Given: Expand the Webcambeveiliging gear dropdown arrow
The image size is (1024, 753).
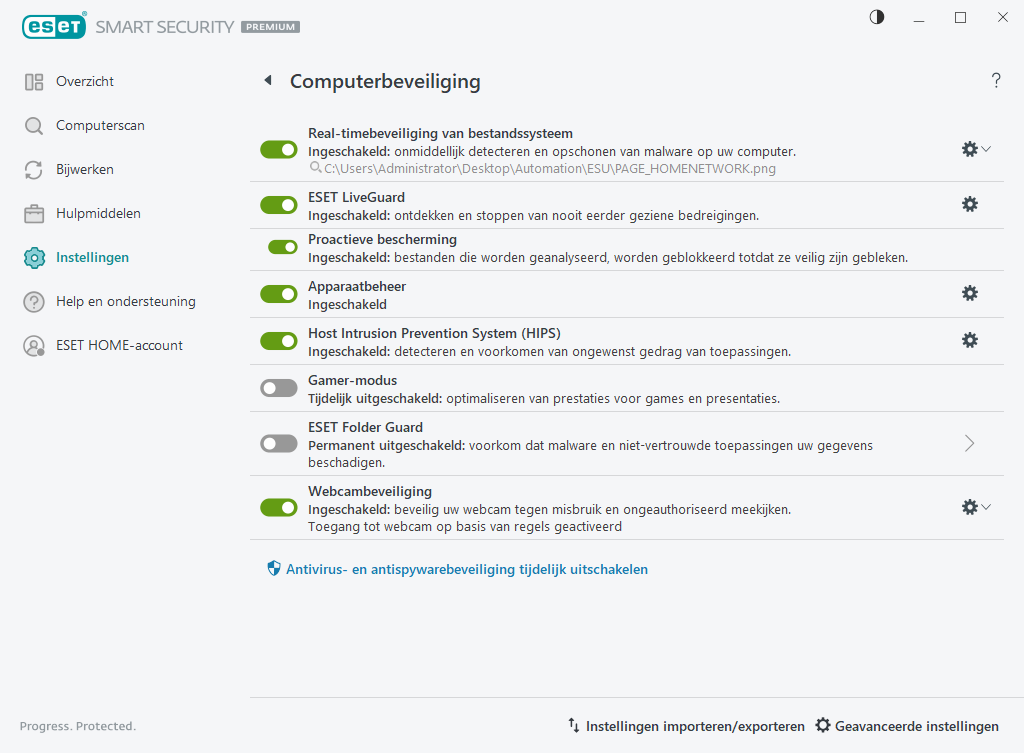Looking at the screenshot, I should point(985,507).
